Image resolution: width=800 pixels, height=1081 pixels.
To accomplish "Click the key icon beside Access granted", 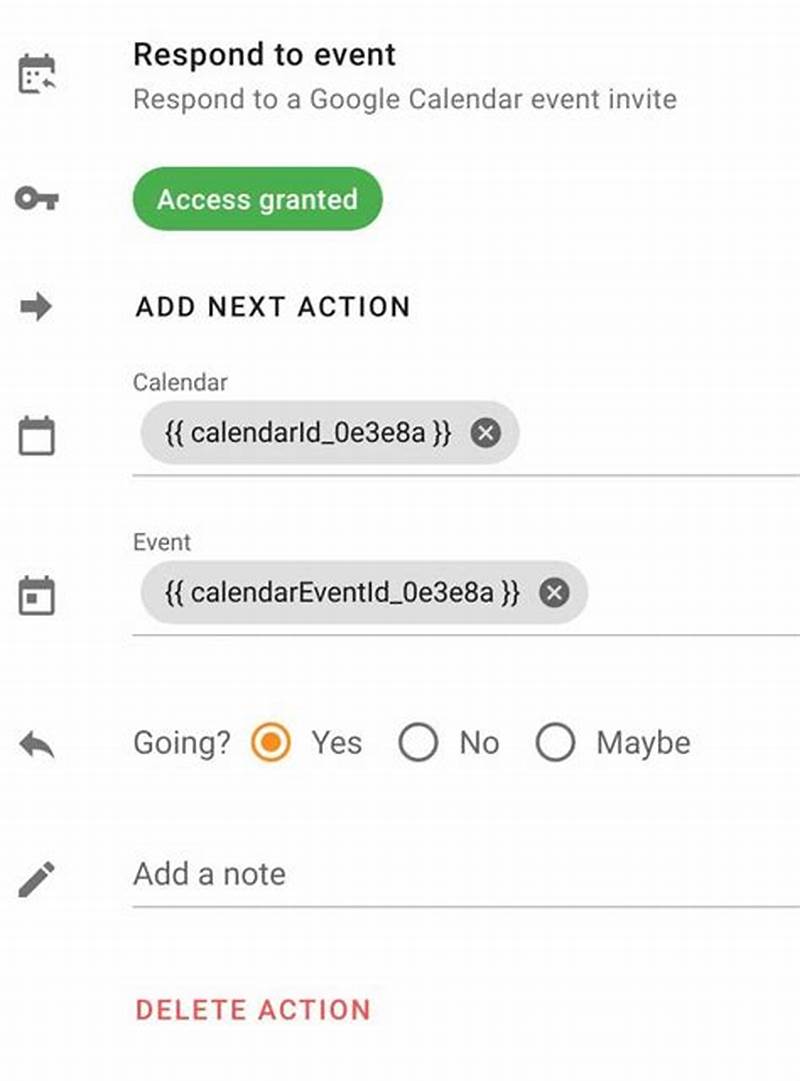I will (x=35, y=198).
